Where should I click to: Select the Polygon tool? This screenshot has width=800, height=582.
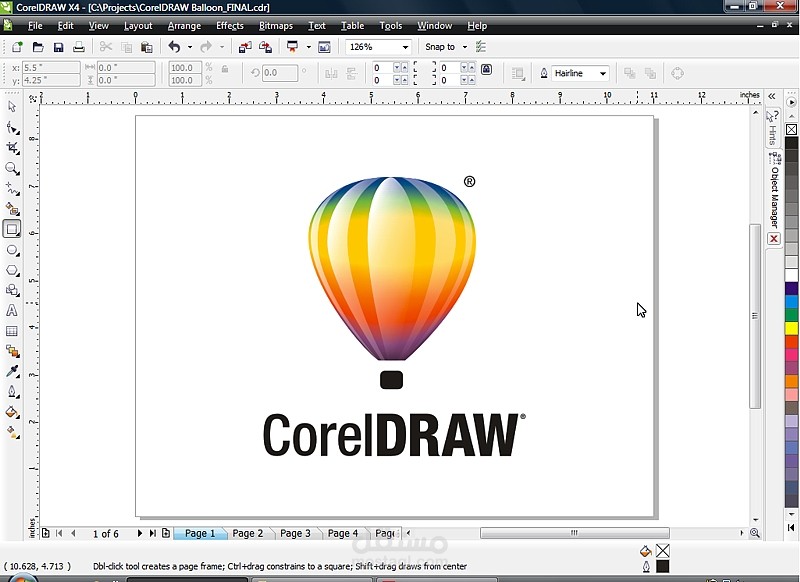(x=12, y=270)
